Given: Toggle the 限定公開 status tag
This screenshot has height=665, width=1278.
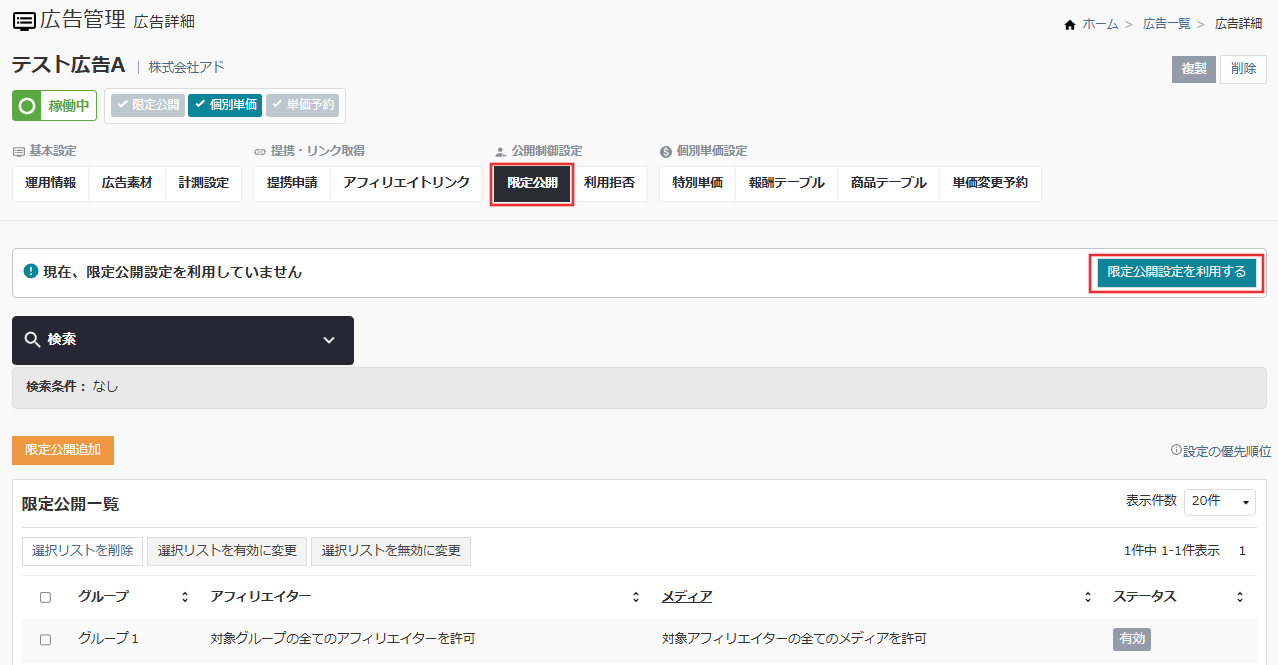Looking at the screenshot, I should 147,105.
